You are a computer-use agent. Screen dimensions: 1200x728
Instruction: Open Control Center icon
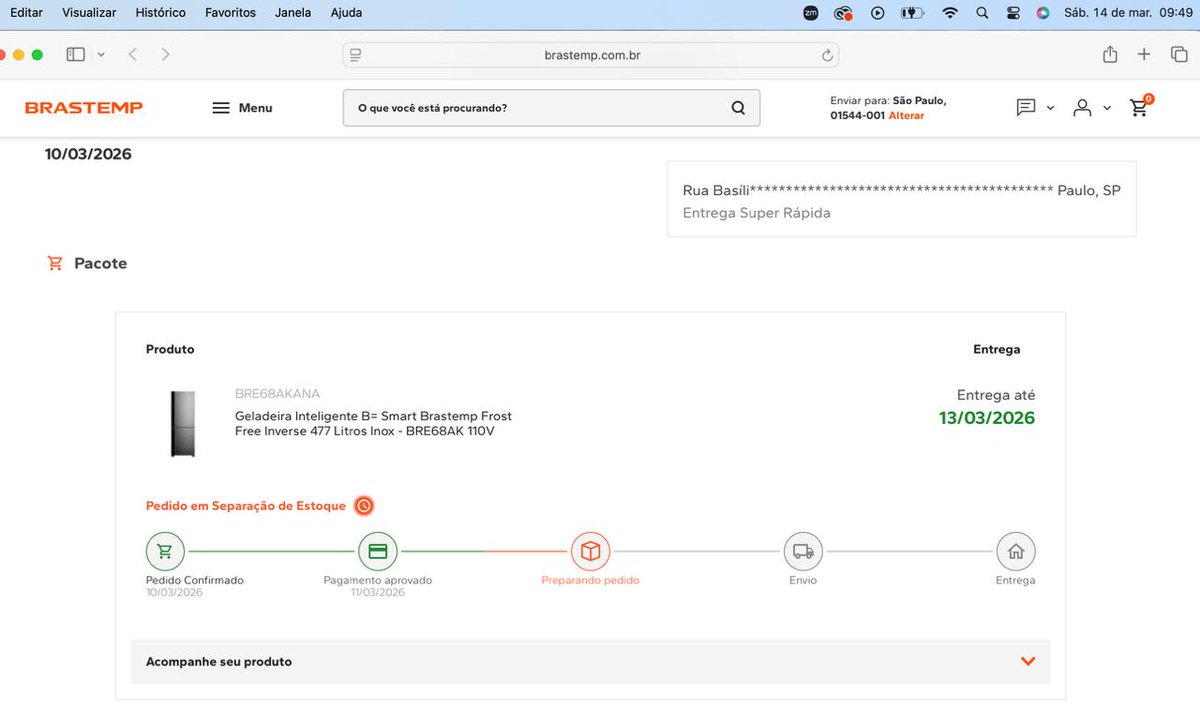coord(1013,13)
